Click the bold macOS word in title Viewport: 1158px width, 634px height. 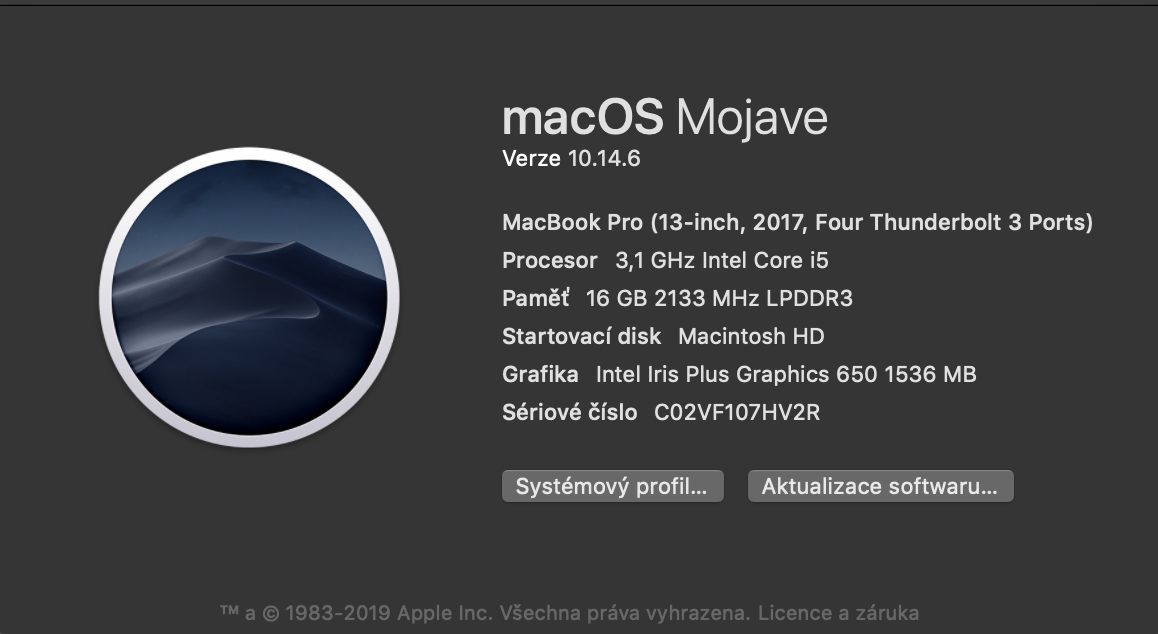pos(582,118)
